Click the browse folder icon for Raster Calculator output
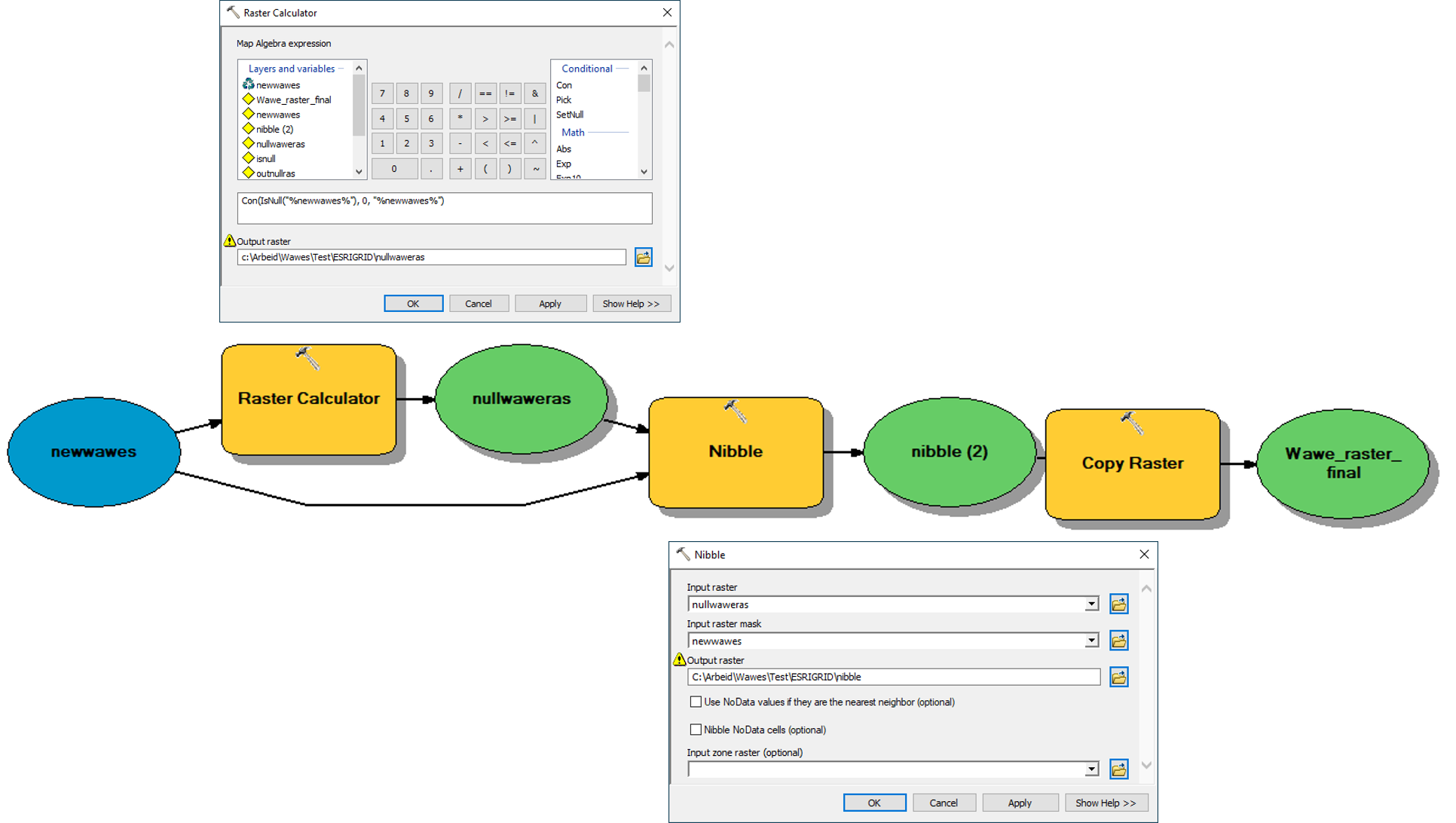Viewport: 1456px width, 823px height. tap(643, 258)
